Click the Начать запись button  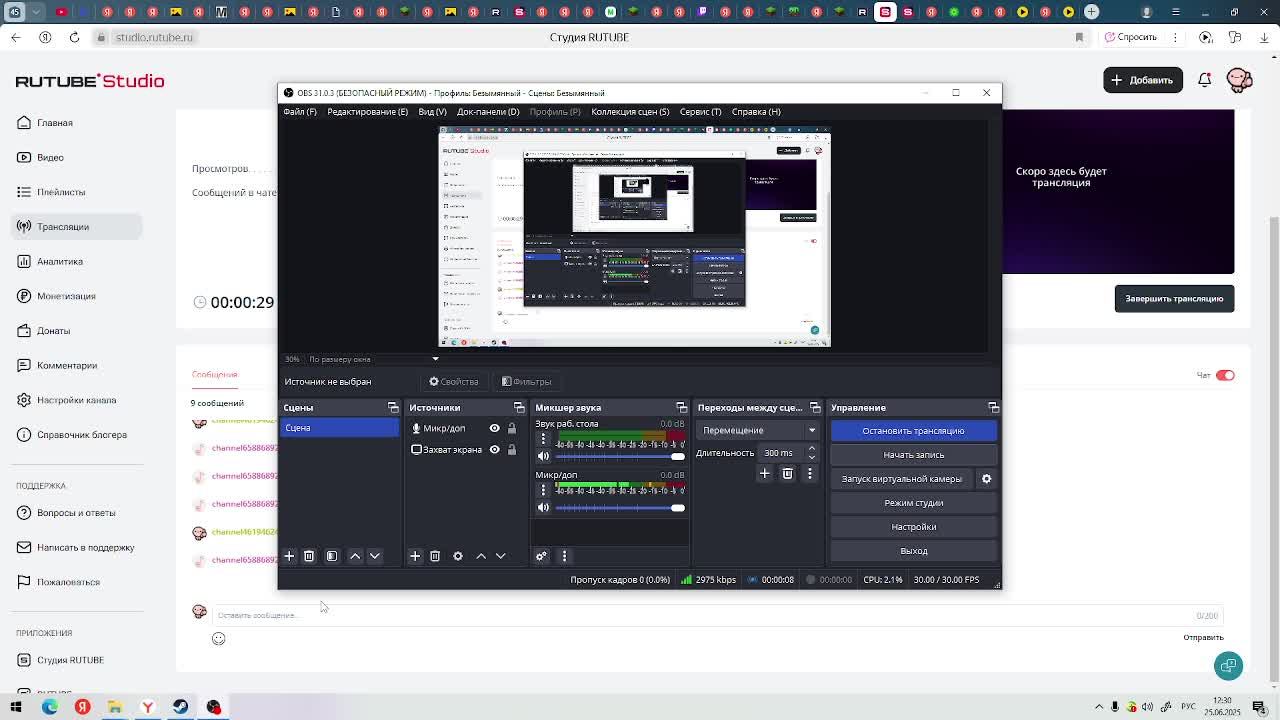[913, 455]
